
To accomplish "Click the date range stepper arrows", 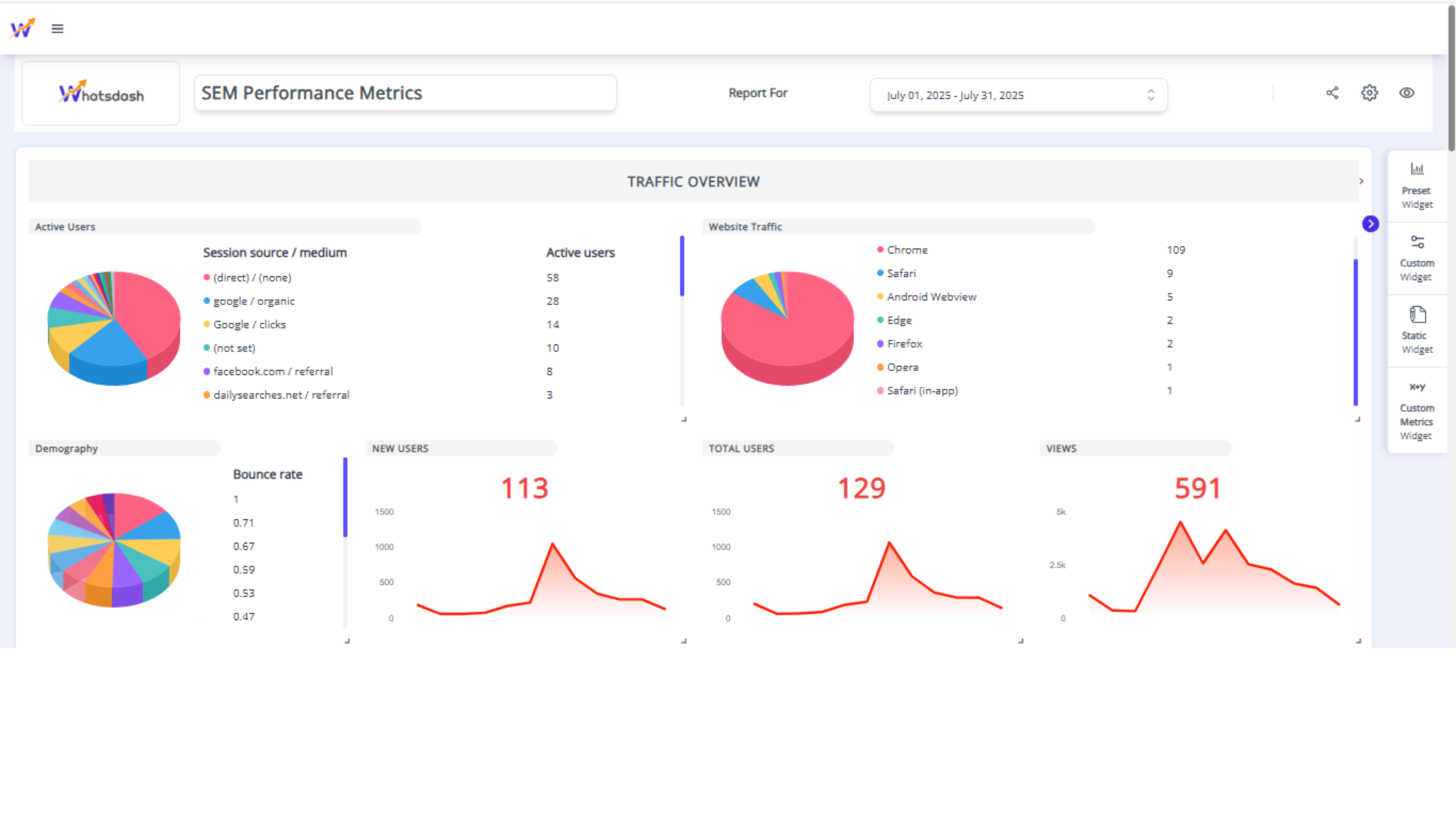I will click(x=1150, y=95).
